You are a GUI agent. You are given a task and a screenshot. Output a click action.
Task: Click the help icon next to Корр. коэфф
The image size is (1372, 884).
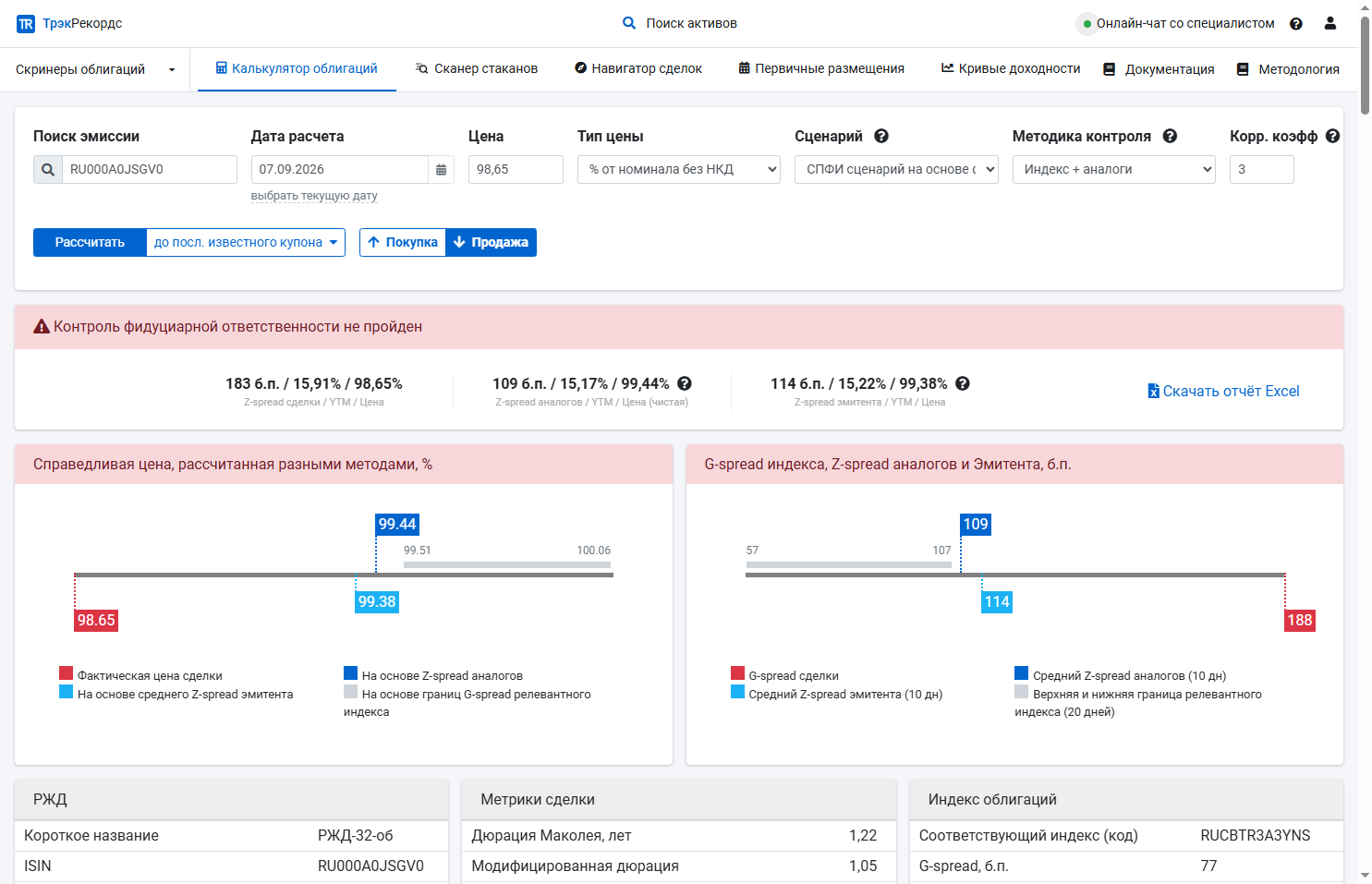point(1332,136)
